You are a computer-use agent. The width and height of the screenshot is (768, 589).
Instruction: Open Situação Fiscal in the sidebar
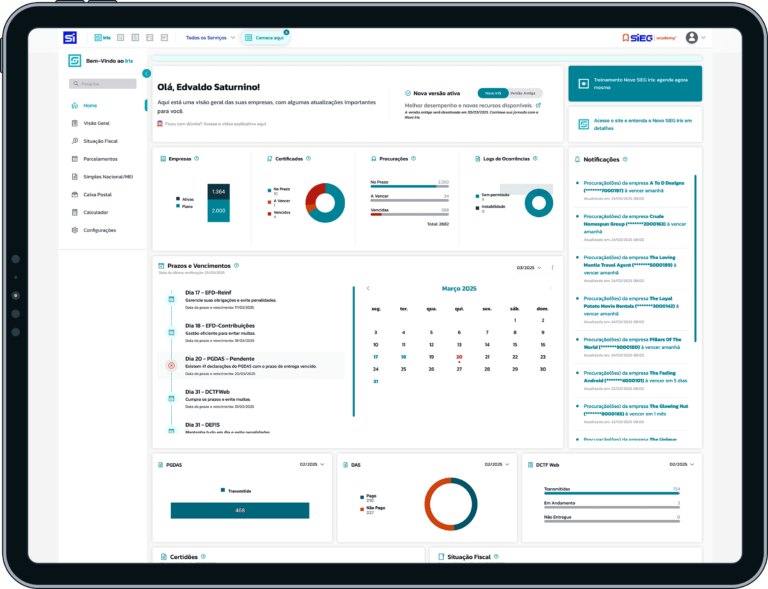point(102,141)
